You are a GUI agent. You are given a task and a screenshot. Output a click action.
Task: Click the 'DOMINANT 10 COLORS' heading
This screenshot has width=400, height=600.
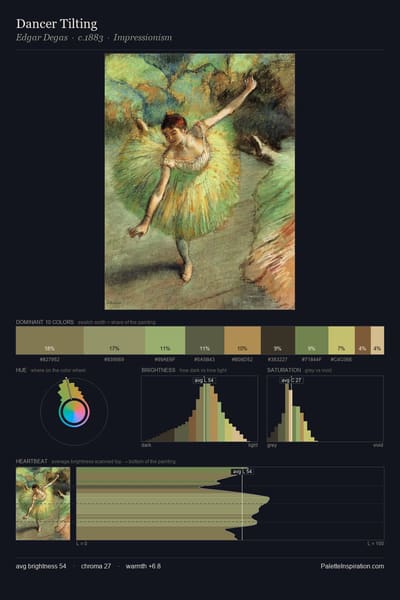tap(45, 322)
